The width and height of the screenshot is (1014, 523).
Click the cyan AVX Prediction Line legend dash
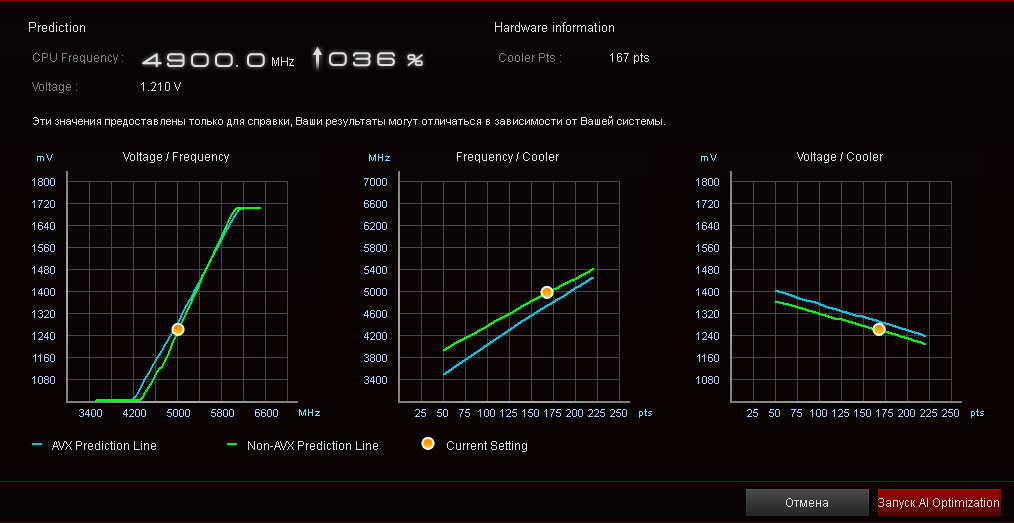pos(37,445)
